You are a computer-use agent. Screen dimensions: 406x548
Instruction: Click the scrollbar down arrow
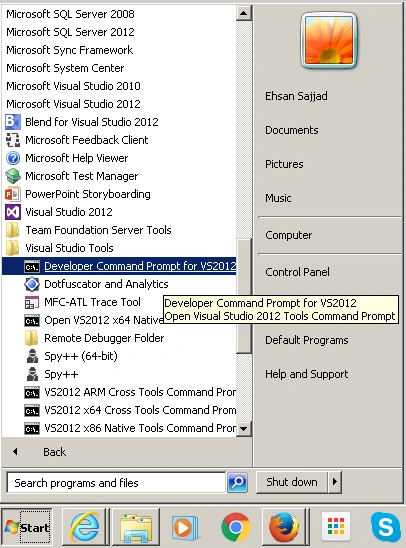tap(244, 428)
